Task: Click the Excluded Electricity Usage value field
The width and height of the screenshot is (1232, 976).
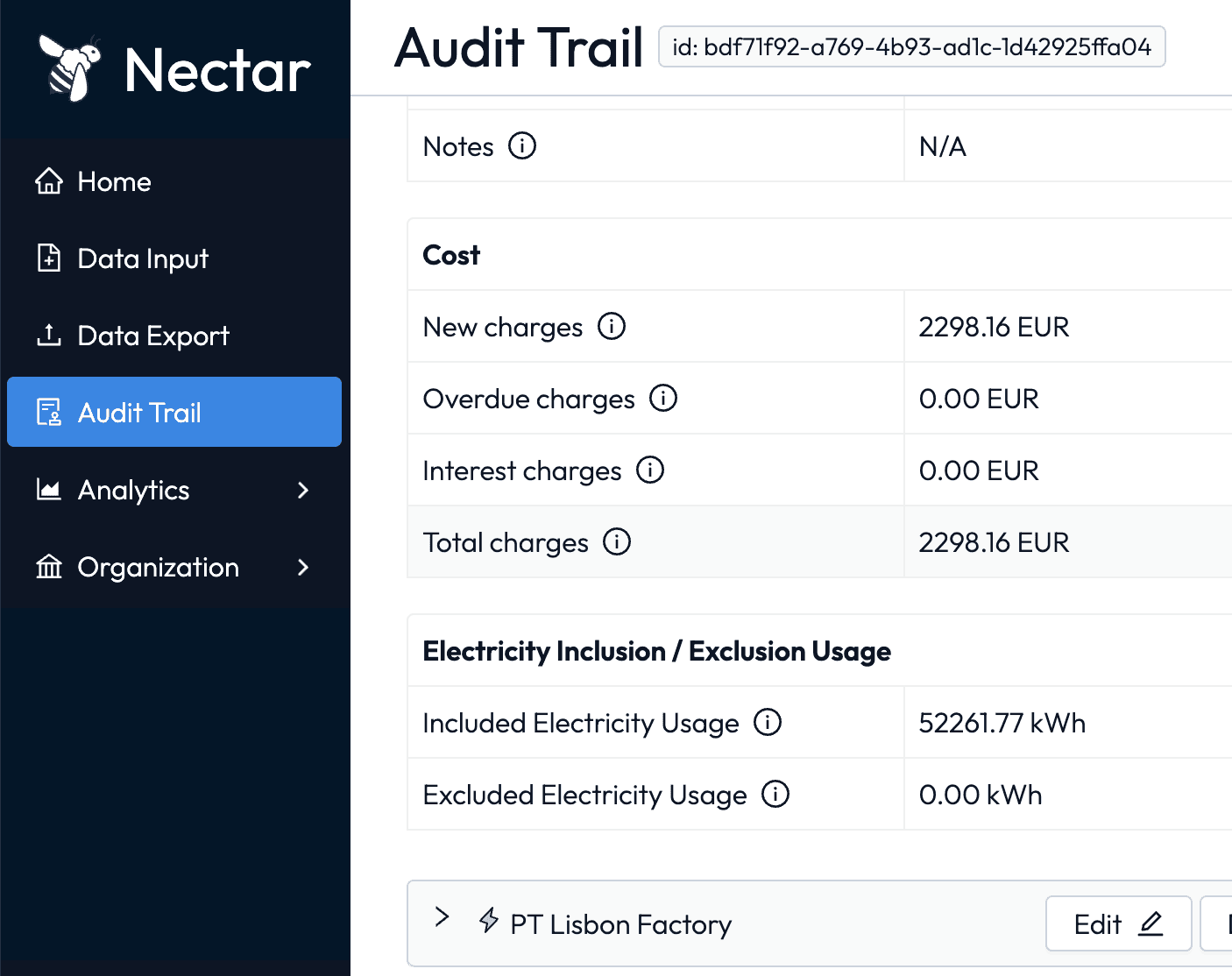Action: point(981,795)
